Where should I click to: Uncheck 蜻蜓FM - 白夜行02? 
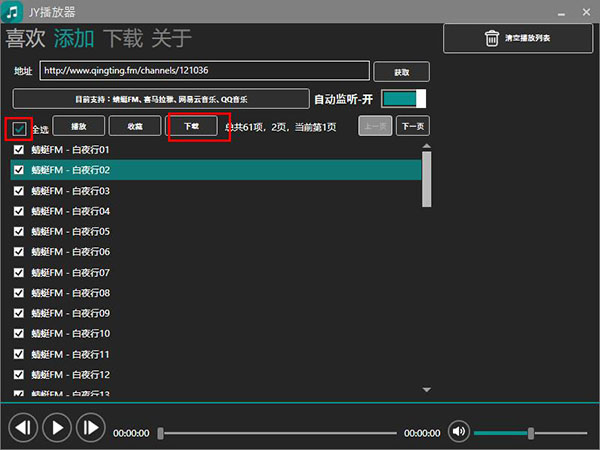coord(19,170)
